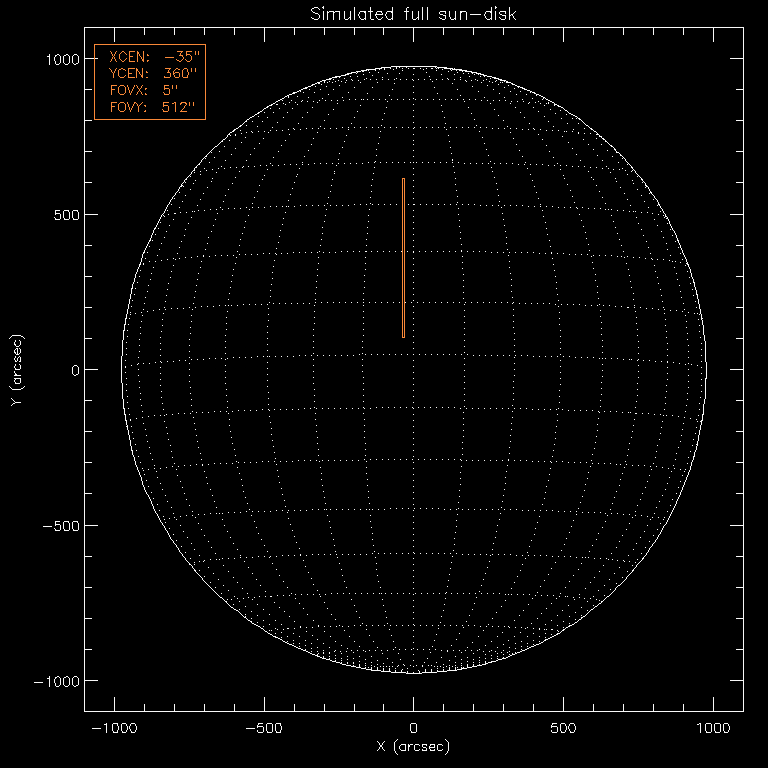Click the "Simulated full sun-disk" plot title
Image resolution: width=768 pixels, height=768 pixels.
tap(413, 13)
